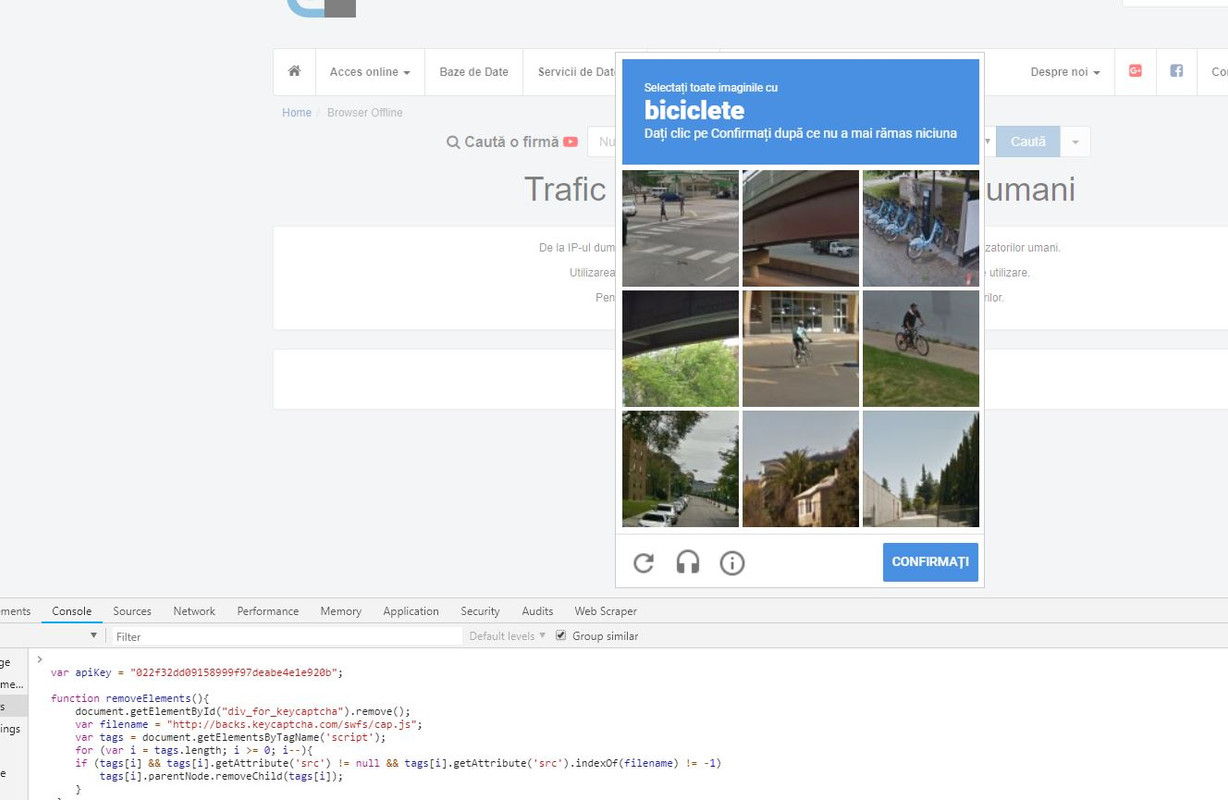The height and width of the screenshot is (800, 1228).
Task: Open the dropdown arrow next to the Caută button
Action: 1075,142
